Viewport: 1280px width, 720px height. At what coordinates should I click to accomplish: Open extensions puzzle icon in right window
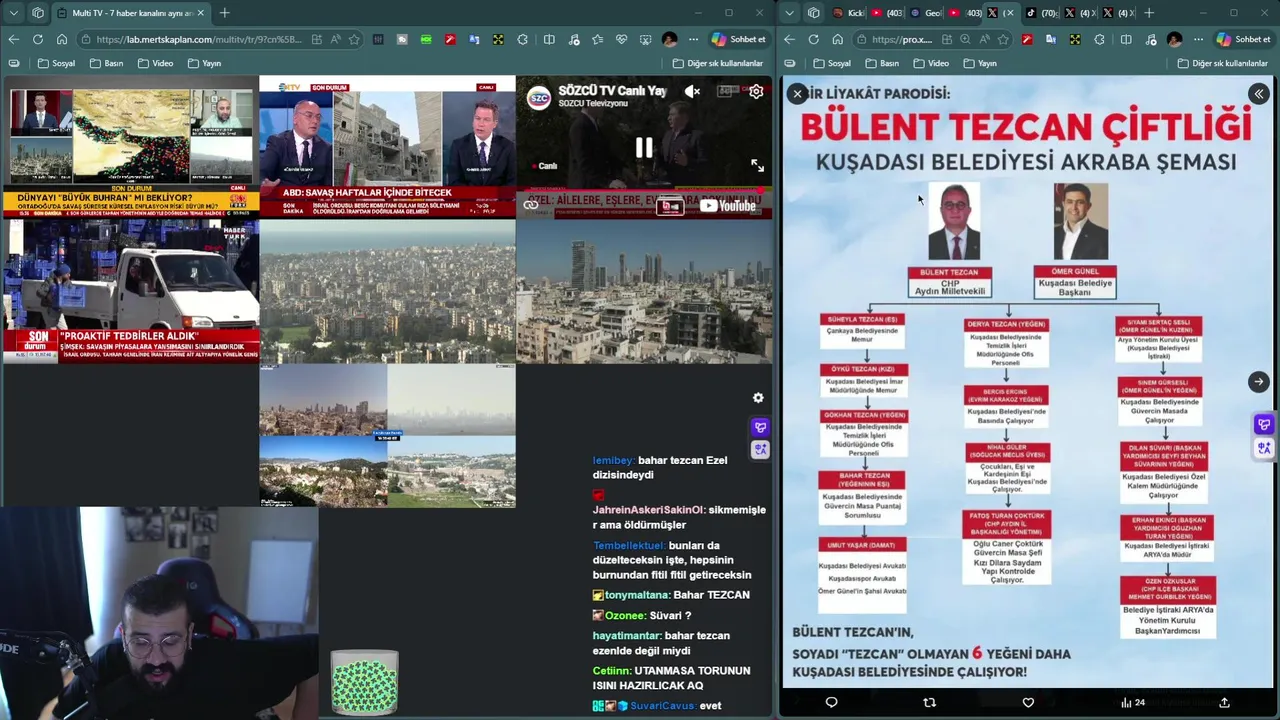1099,39
